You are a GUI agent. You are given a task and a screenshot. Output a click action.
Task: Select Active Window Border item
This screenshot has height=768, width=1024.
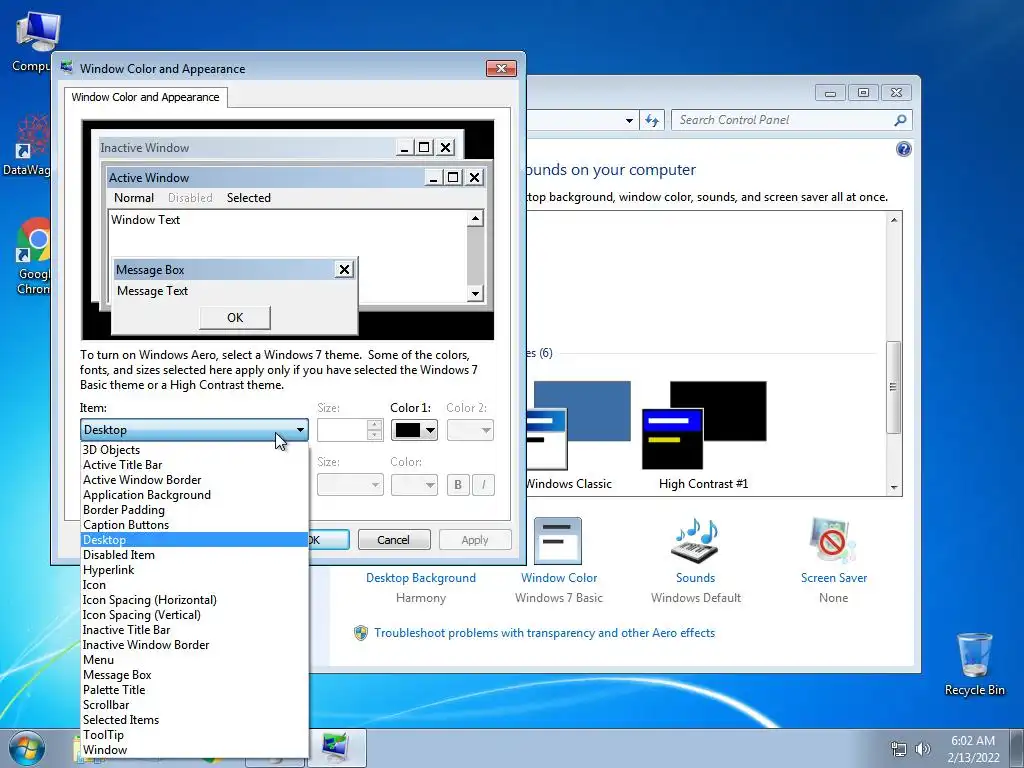pos(194,479)
